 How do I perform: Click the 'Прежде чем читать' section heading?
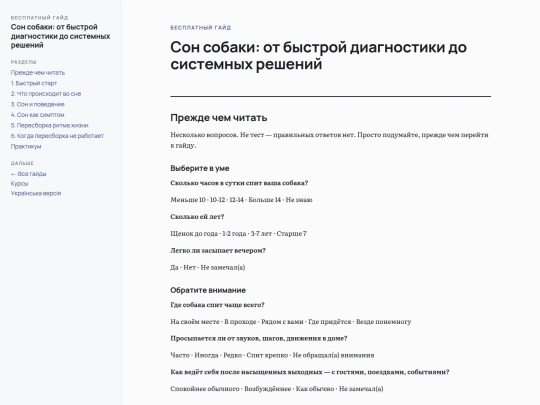coord(219,118)
